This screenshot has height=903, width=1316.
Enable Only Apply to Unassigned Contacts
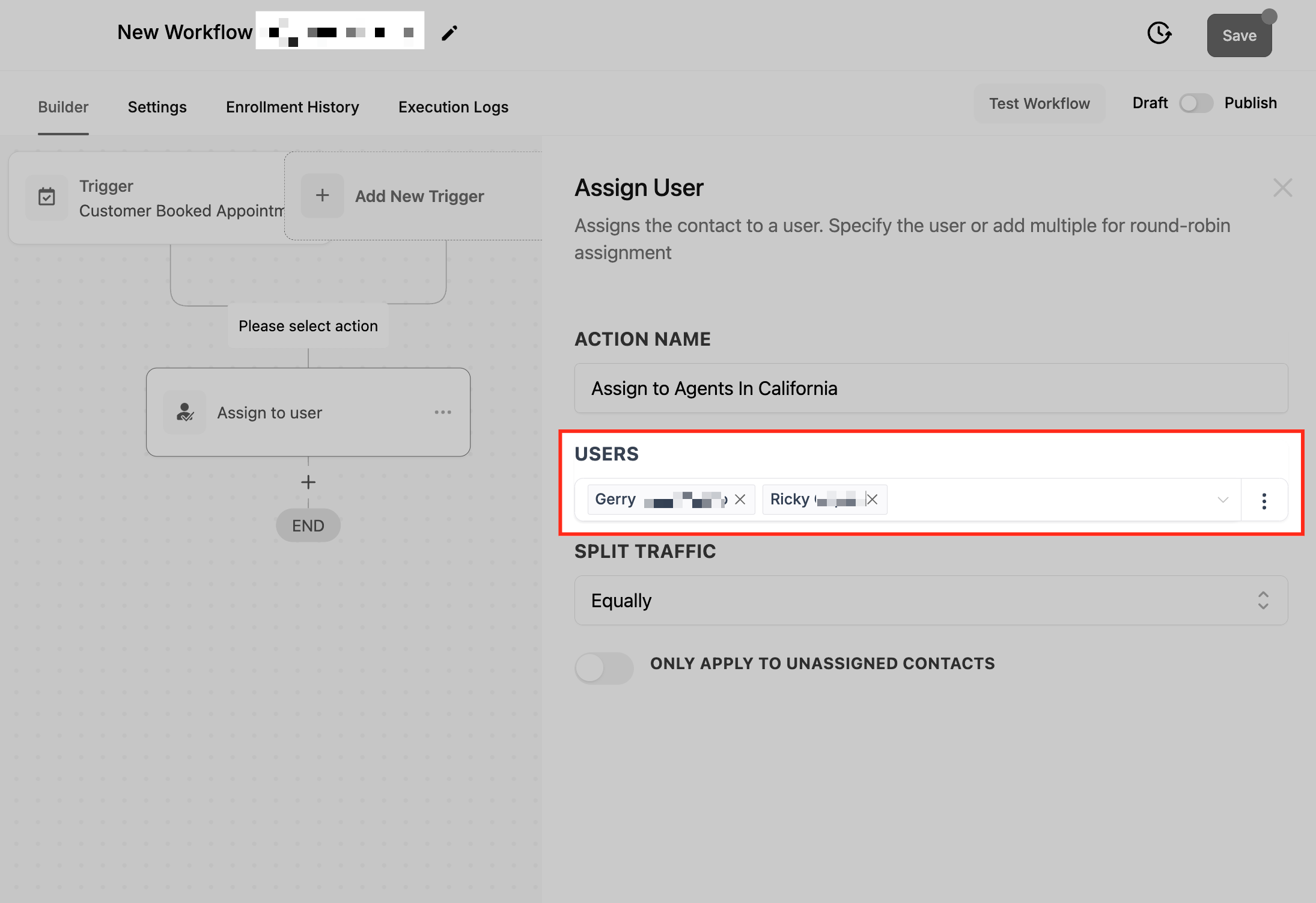[x=604, y=667]
